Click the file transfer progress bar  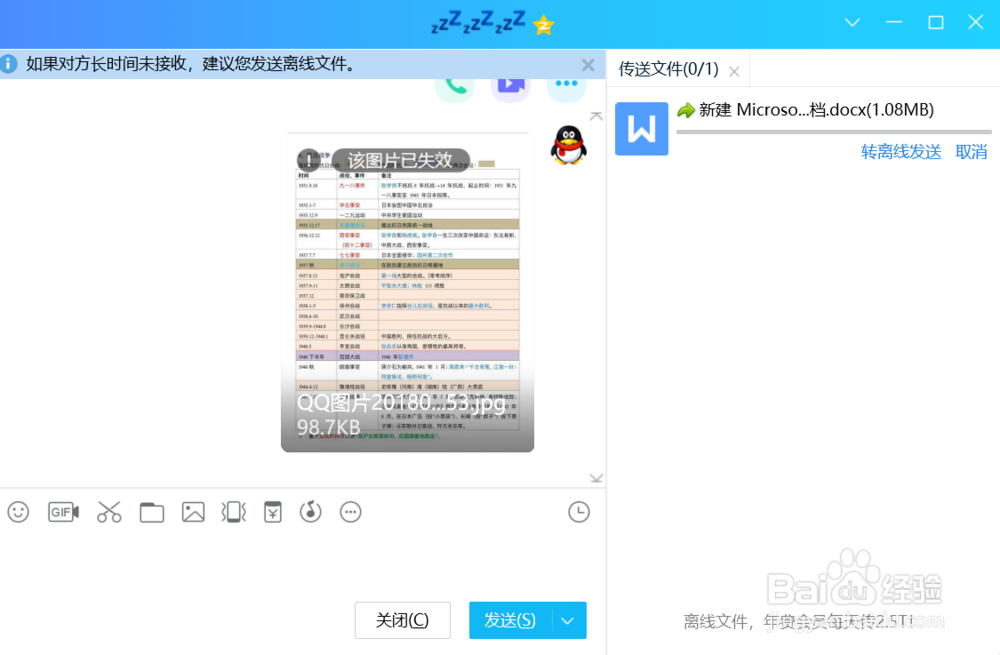[x=834, y=132]
